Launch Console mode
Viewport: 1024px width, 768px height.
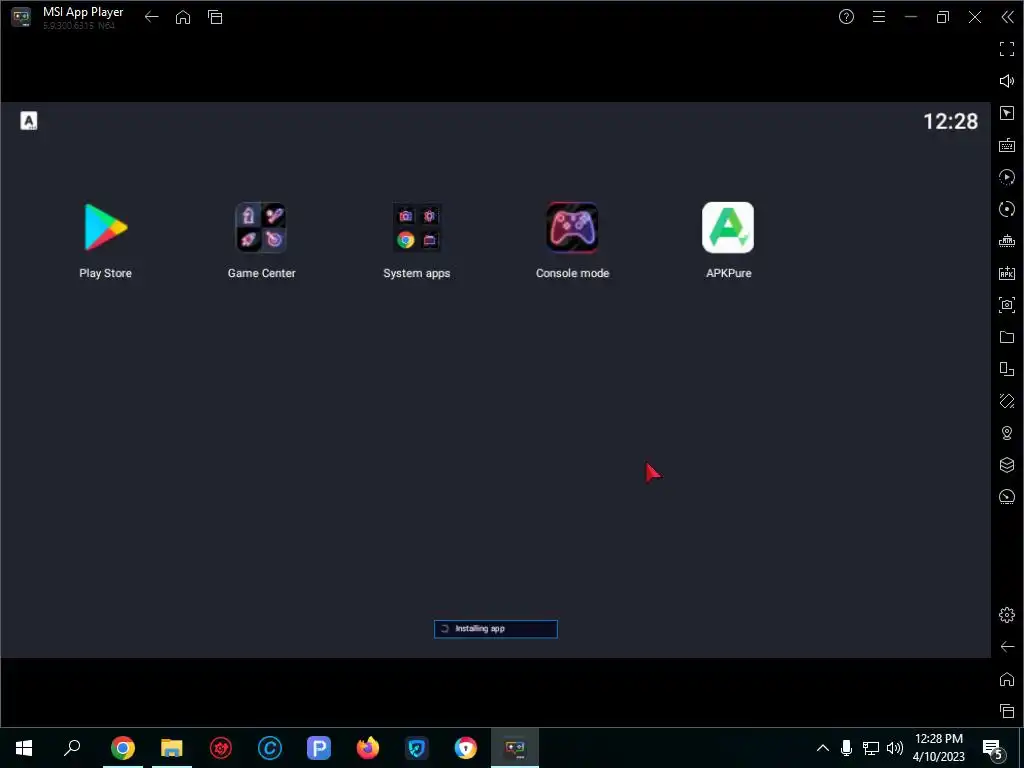pos(572,227)
